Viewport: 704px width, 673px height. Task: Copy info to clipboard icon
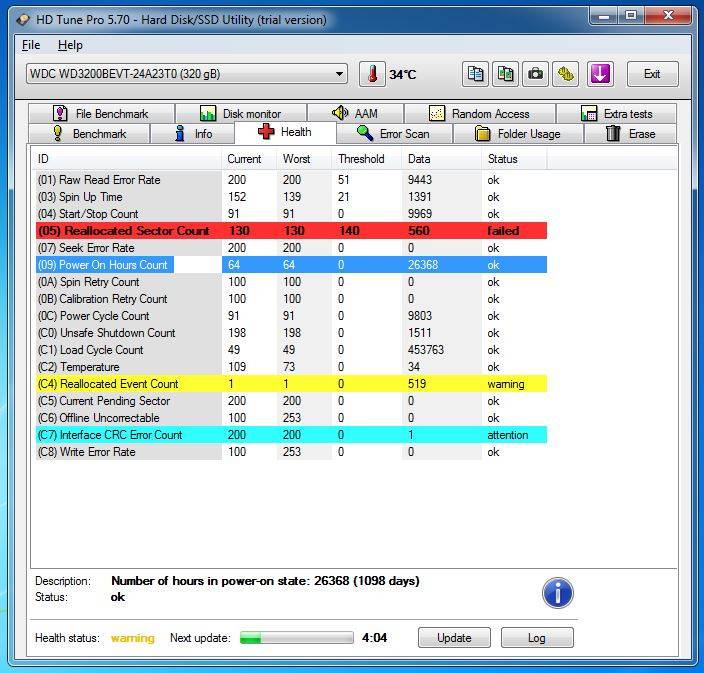(x=475, y=74)
